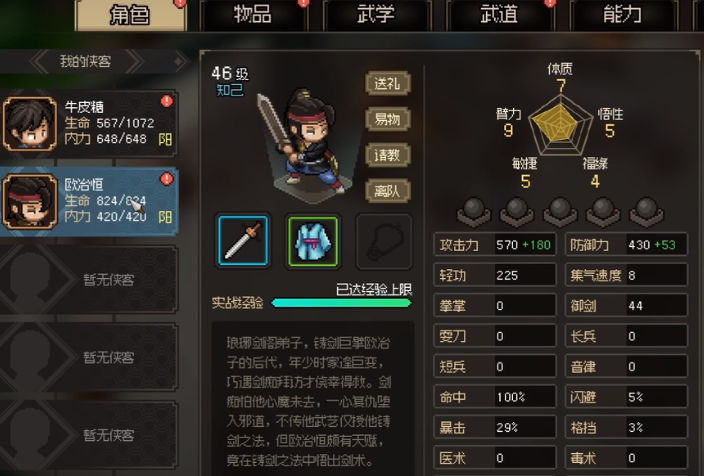Select the blue robe armor slot
This screenshot has width=704, height=476.
pyautogui.click(x=313, y=241)
